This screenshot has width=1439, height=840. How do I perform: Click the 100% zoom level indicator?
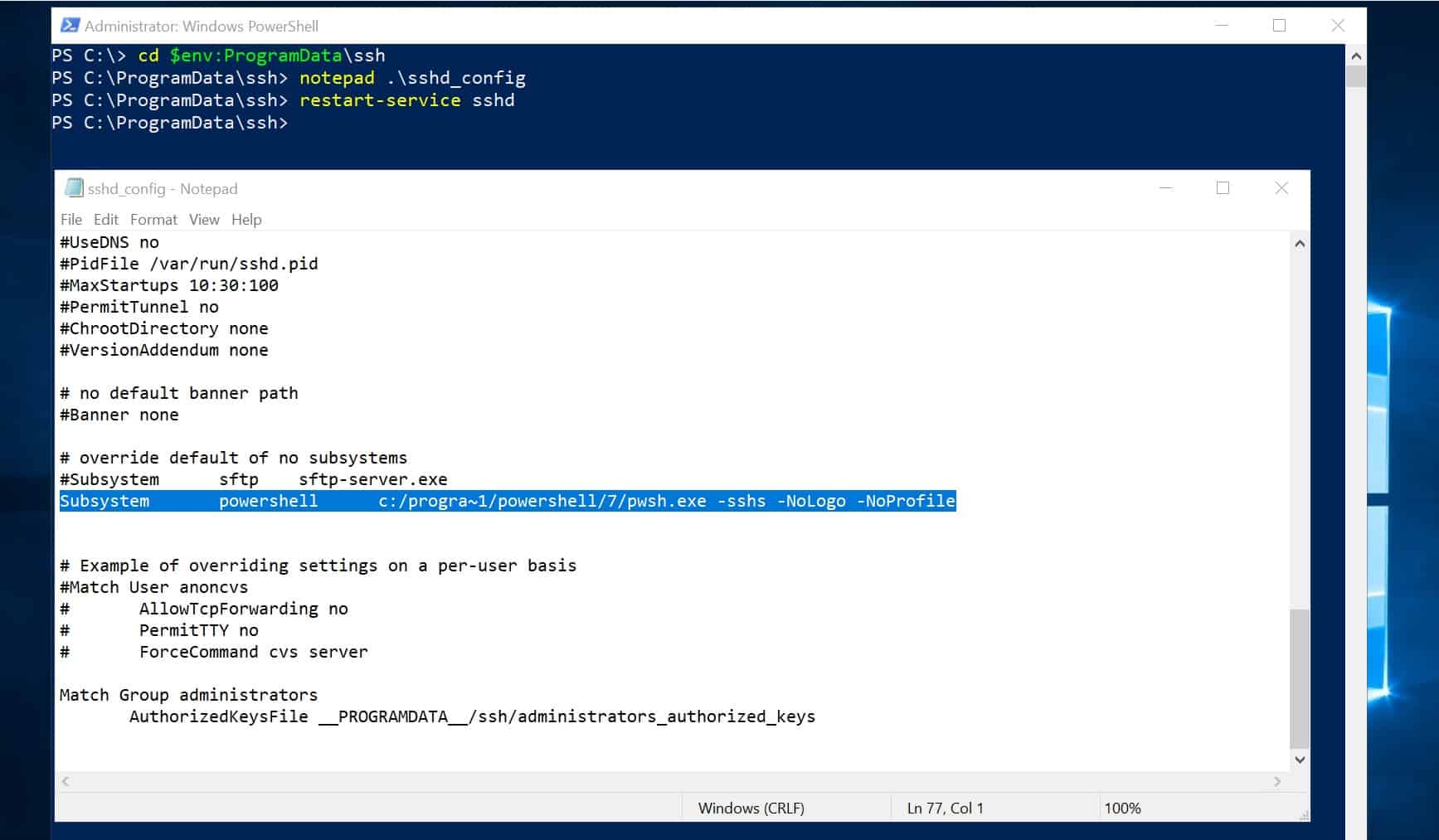(x=1123, y=808)
